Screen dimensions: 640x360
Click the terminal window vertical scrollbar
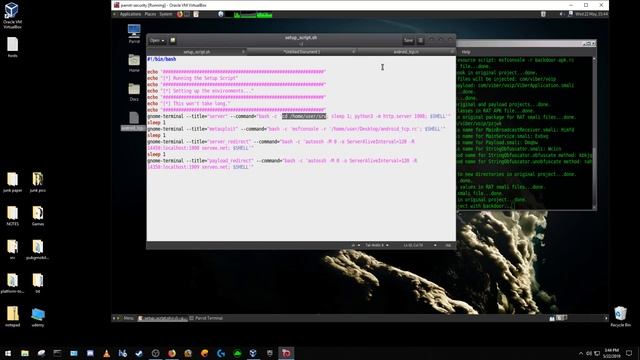[594, 133]
